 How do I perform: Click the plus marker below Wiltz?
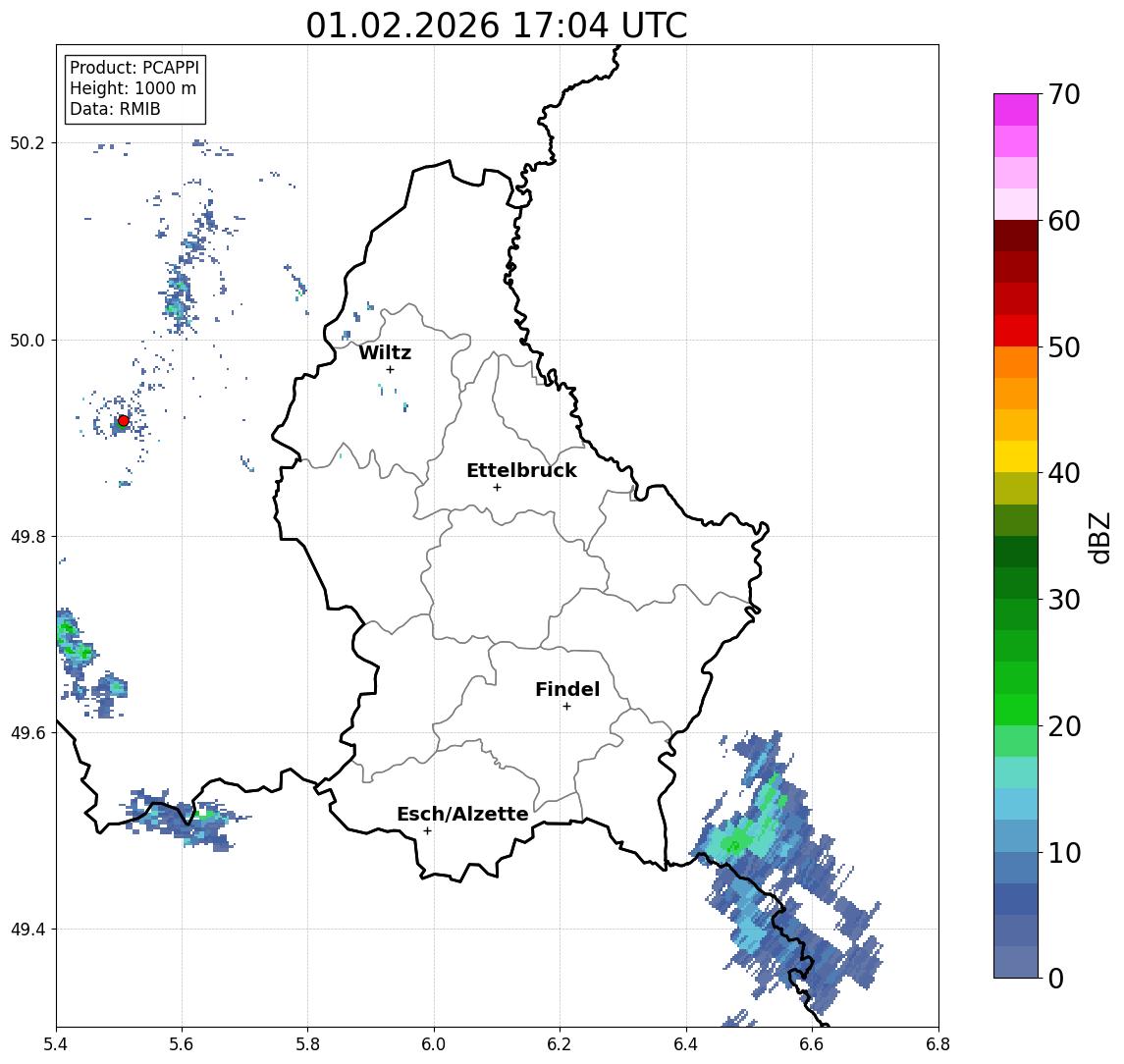pyautogui.click(x=390, y=369)
